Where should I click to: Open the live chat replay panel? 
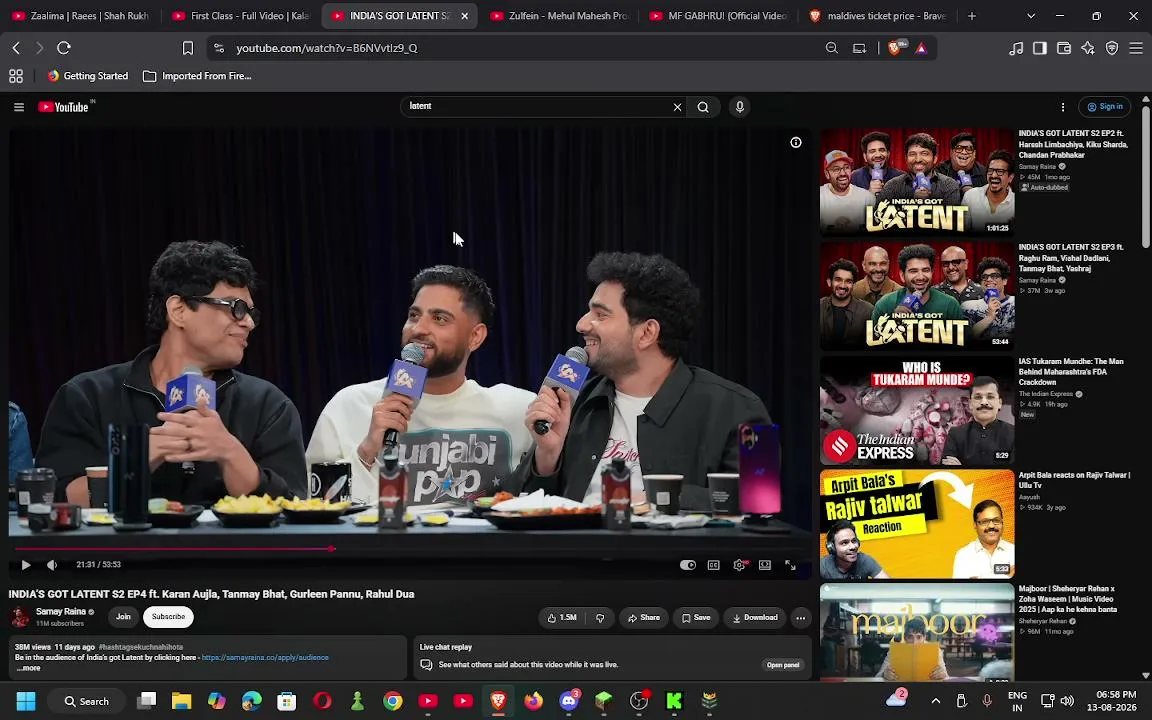[783, 666]
